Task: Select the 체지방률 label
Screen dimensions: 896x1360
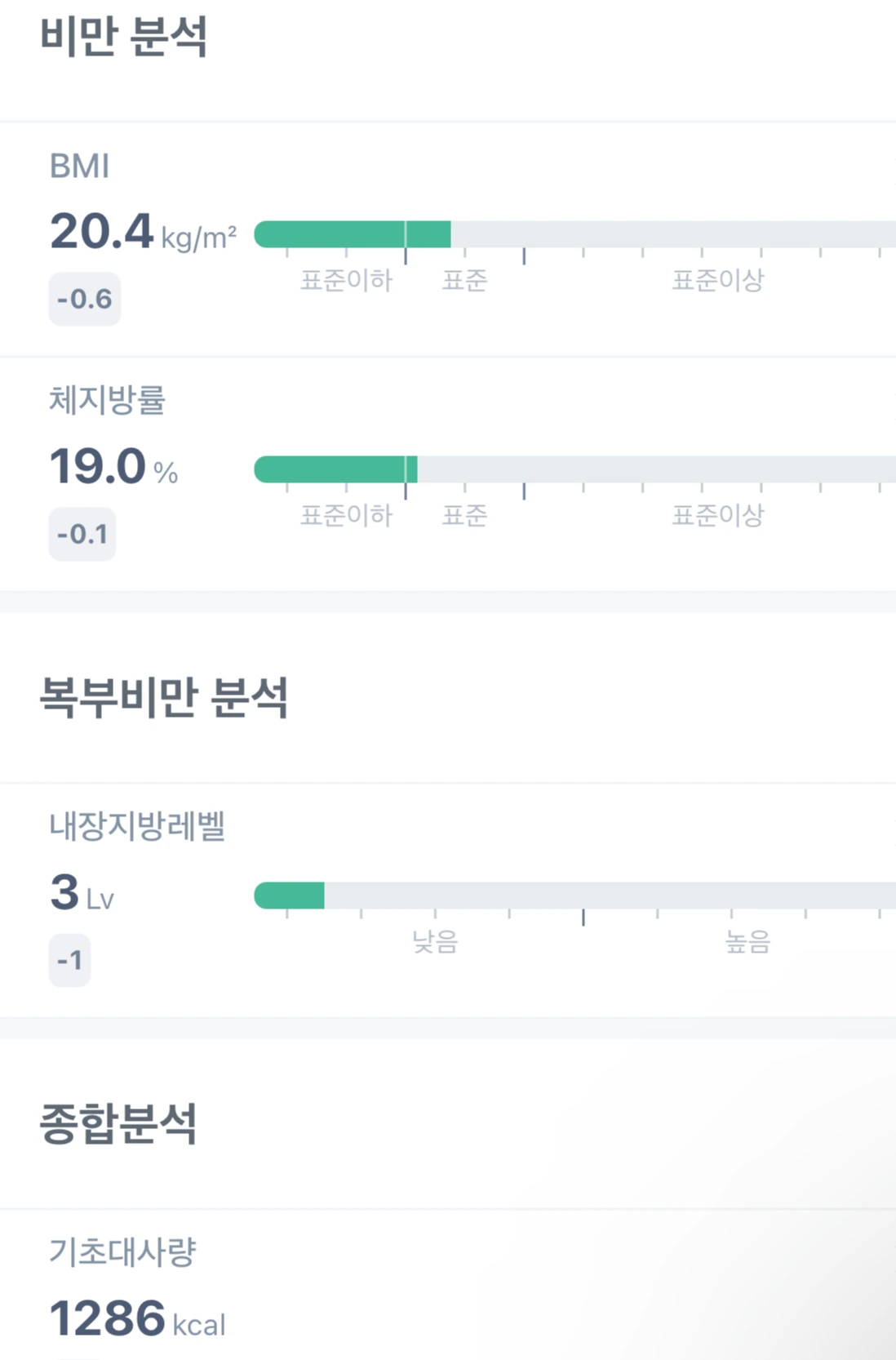Action: click(x=107, y=400)
